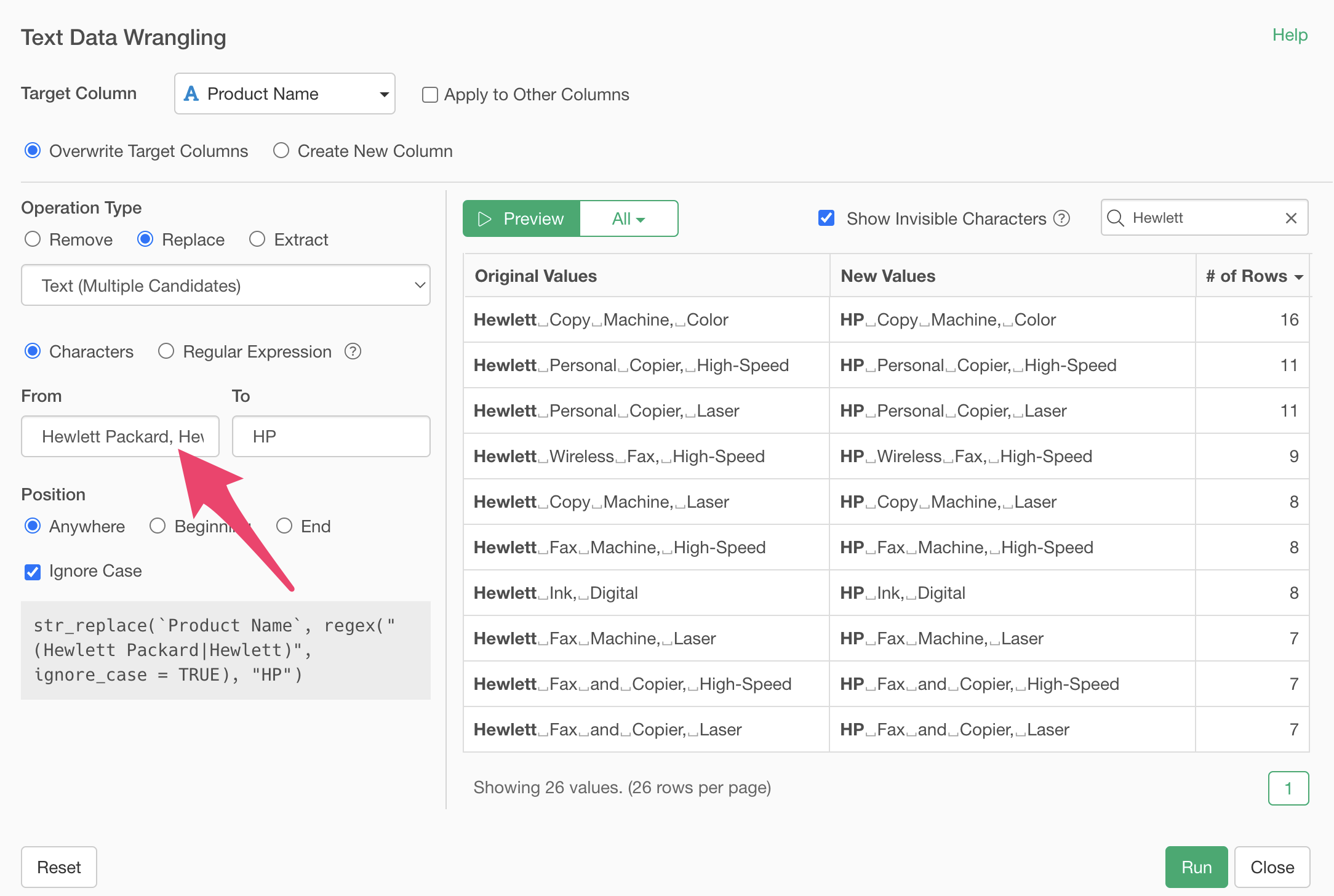Sort by the # of Rows column header
The height and width of the screenshot is (896, 1334).
[x=1254, y=276]
